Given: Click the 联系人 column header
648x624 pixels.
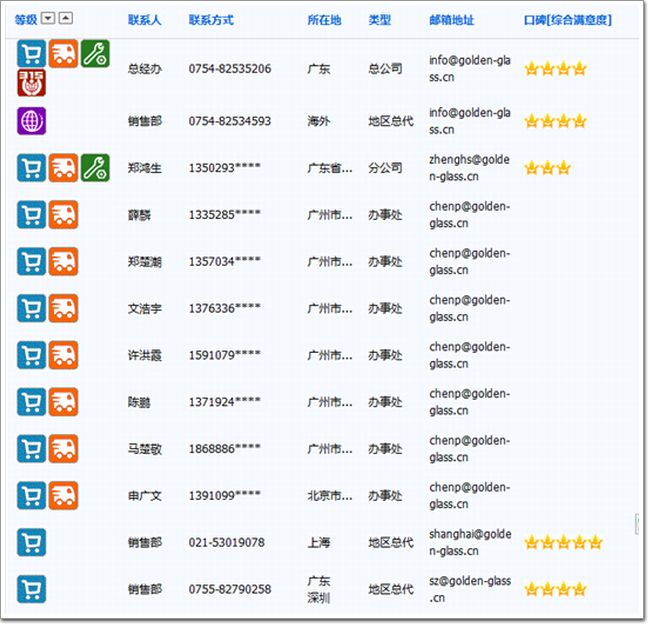Looking at the screenshot, I should tap(144, 20).
